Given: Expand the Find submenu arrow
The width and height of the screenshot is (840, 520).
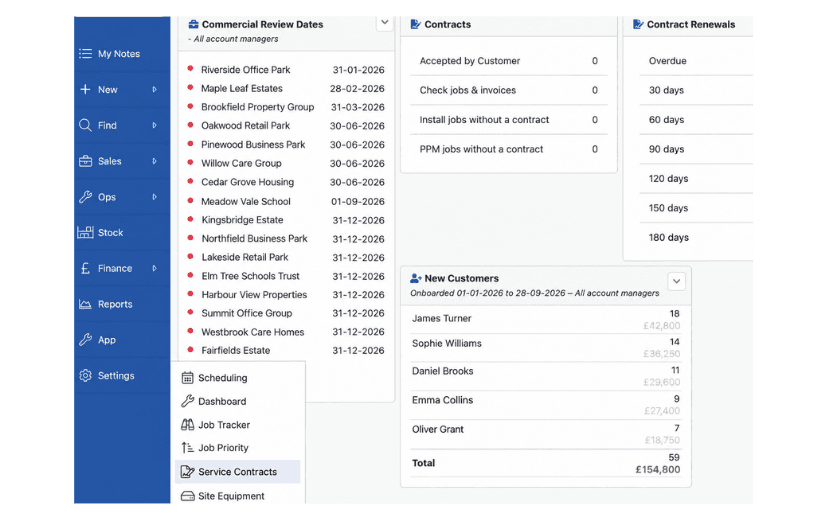Looking at the screenshot, I should [x=154, y=125].
